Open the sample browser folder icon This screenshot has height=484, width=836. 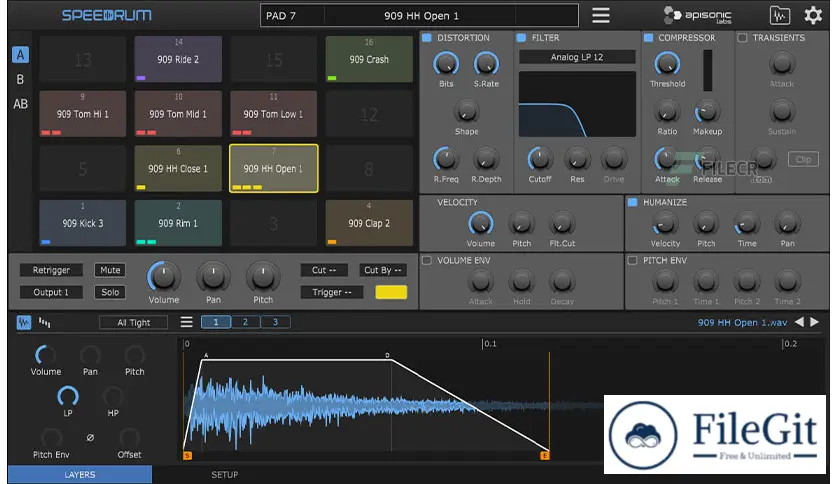(x=779, y=15)
